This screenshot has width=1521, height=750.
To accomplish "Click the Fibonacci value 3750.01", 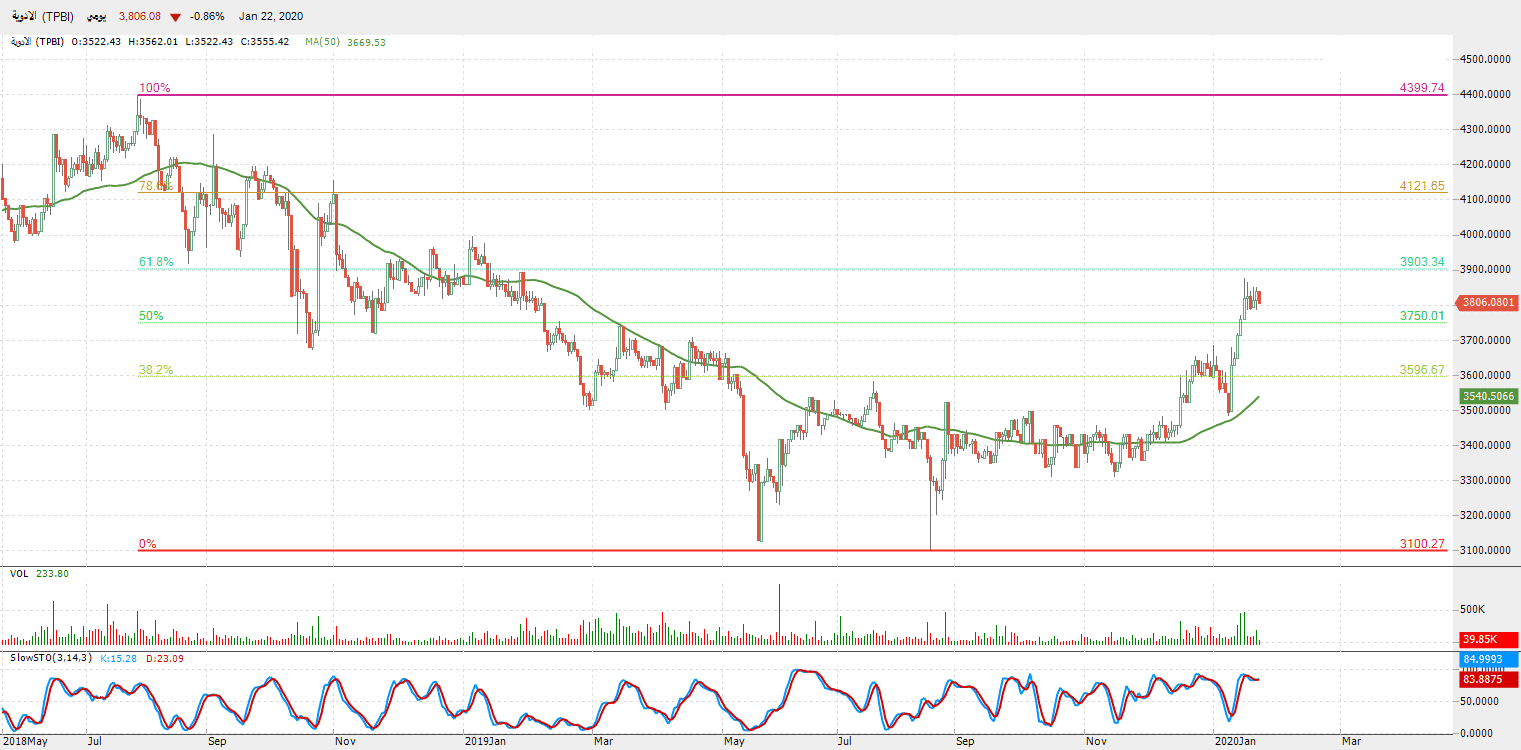I will [1422, 316].
